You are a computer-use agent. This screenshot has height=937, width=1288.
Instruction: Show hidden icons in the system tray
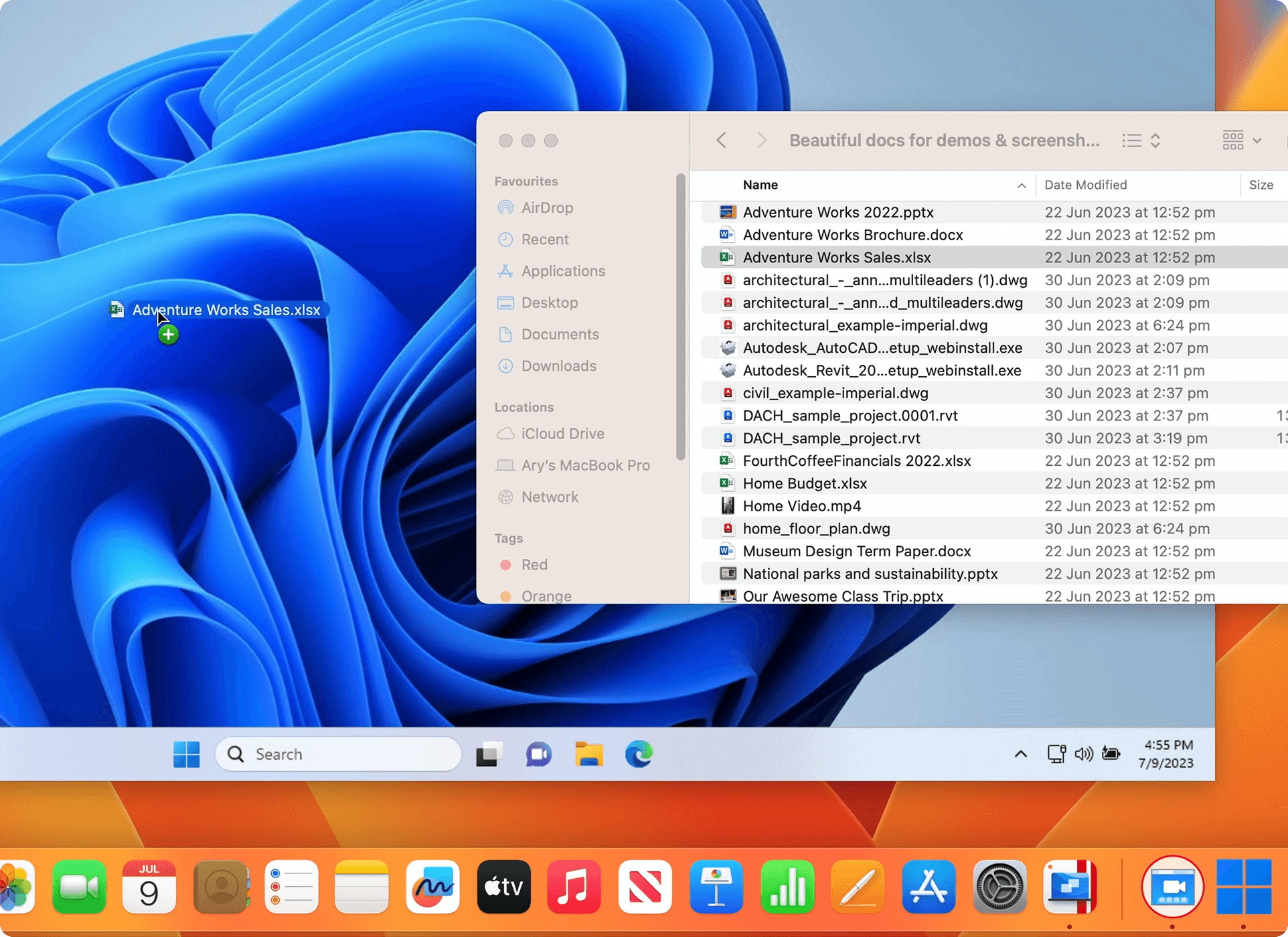click(1020, 754)
